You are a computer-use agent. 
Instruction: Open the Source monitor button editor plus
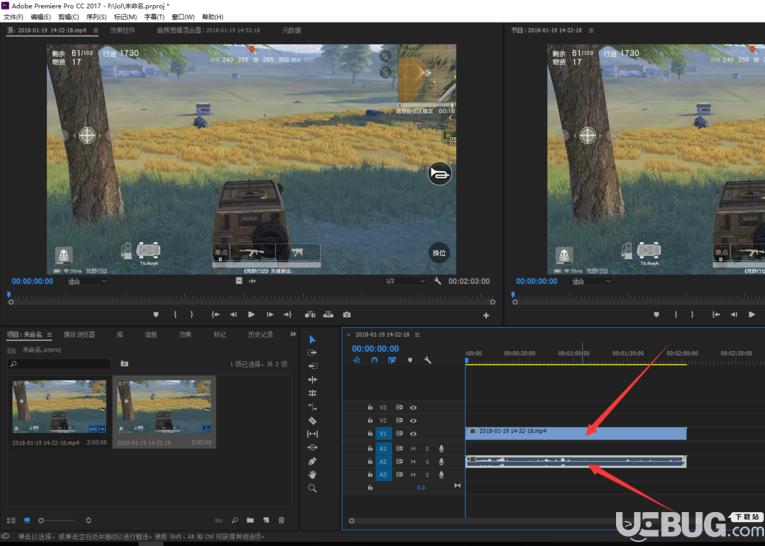tap(486, 315)
